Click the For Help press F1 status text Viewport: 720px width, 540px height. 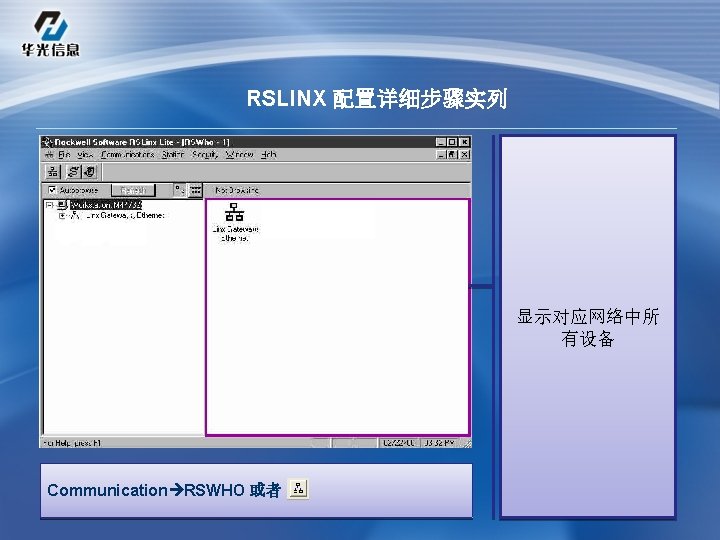tap(72, 443)
